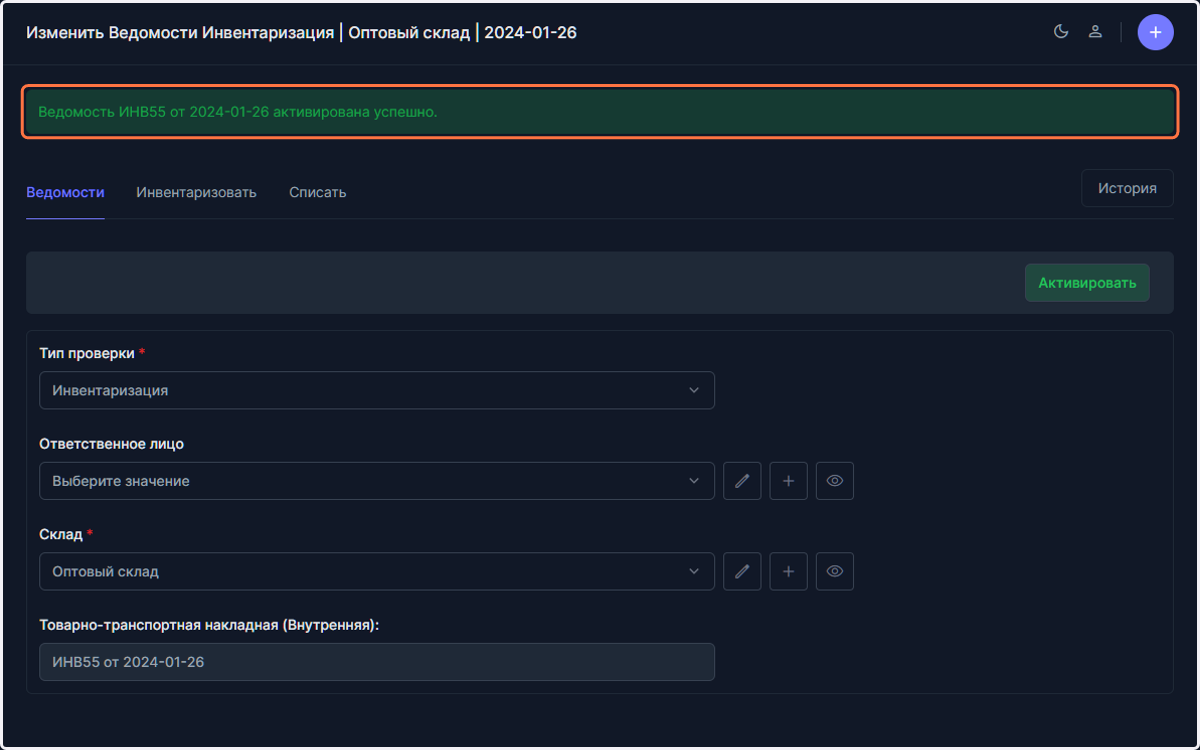Edit the selected Ответственное лицо with pencil icon
This screenshot has height=750, width=1200.
(742, 481)
